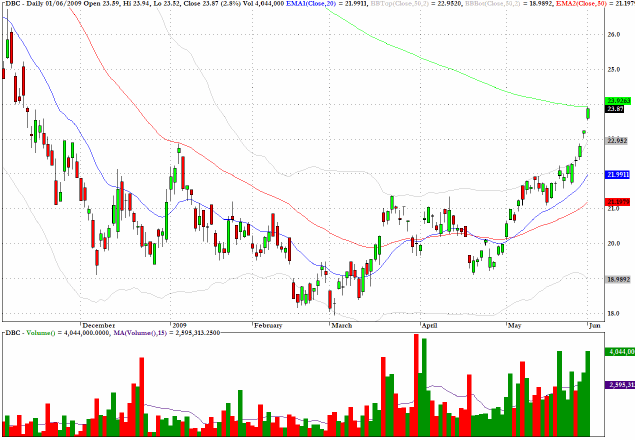Click the 26.0 price axis label

tap(614, 35)
